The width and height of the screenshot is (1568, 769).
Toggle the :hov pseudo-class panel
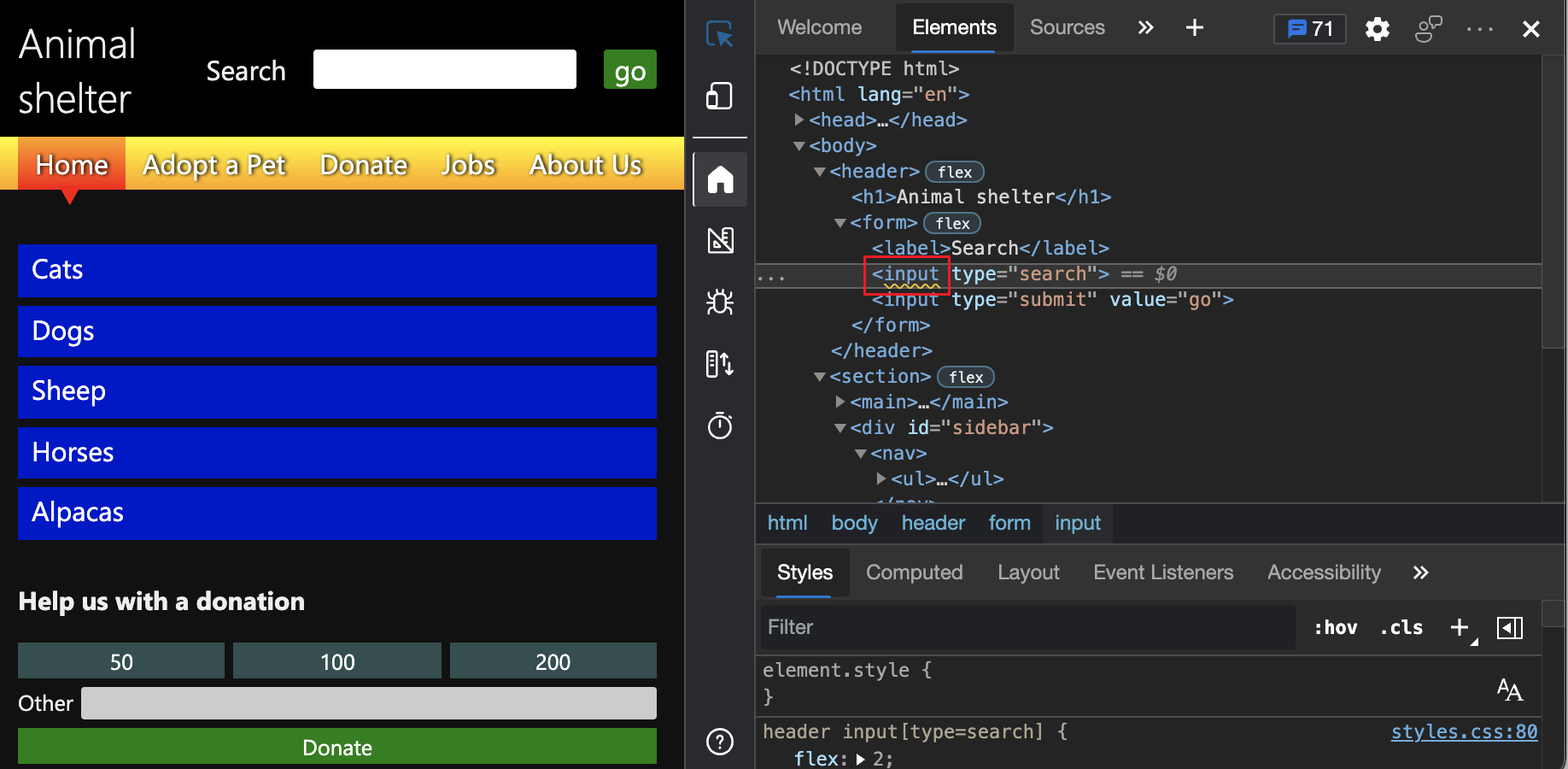tap(1335, 627)
